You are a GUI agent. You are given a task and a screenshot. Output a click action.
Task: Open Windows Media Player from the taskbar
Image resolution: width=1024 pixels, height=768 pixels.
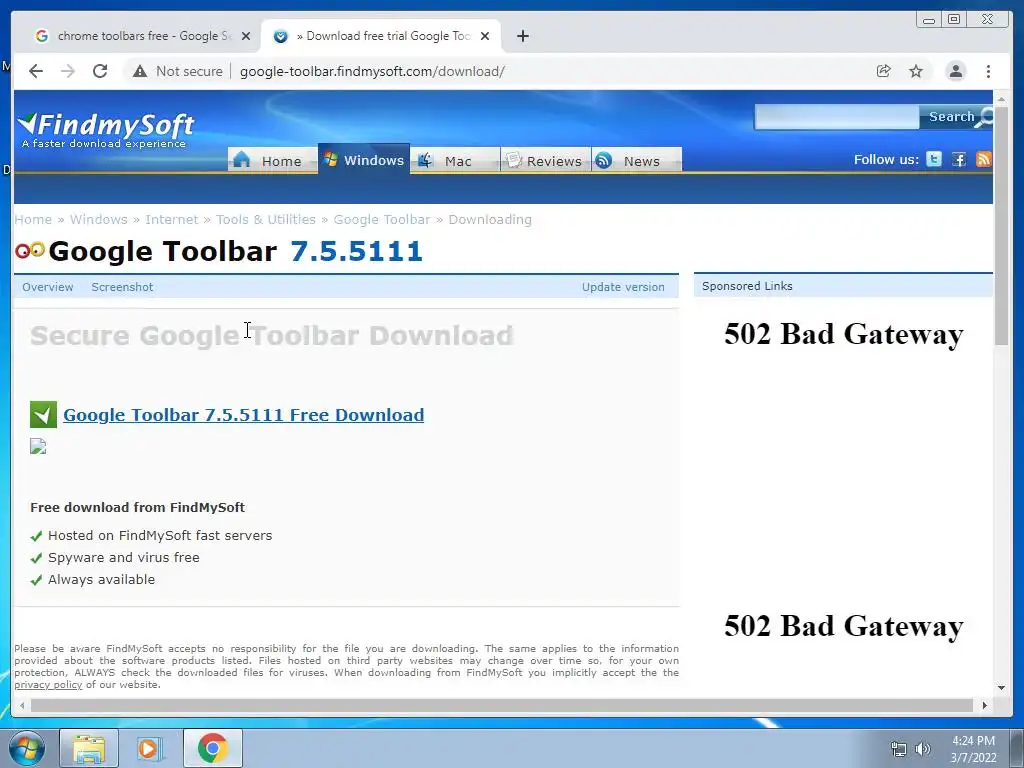click(x=150, y=748)
